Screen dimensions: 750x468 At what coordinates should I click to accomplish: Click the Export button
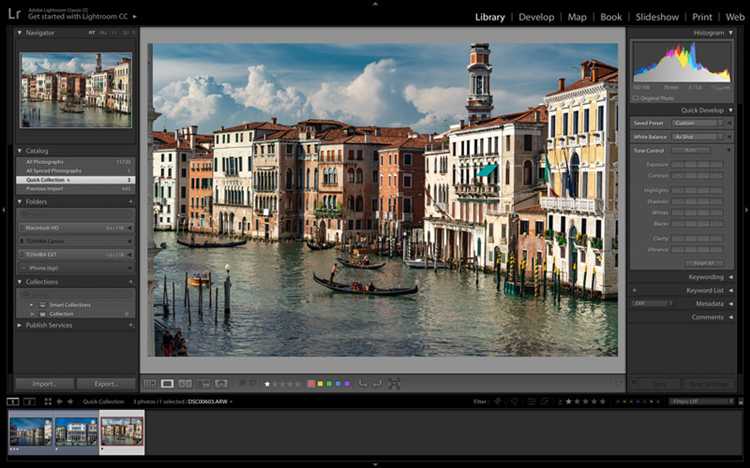pos(106,384)
